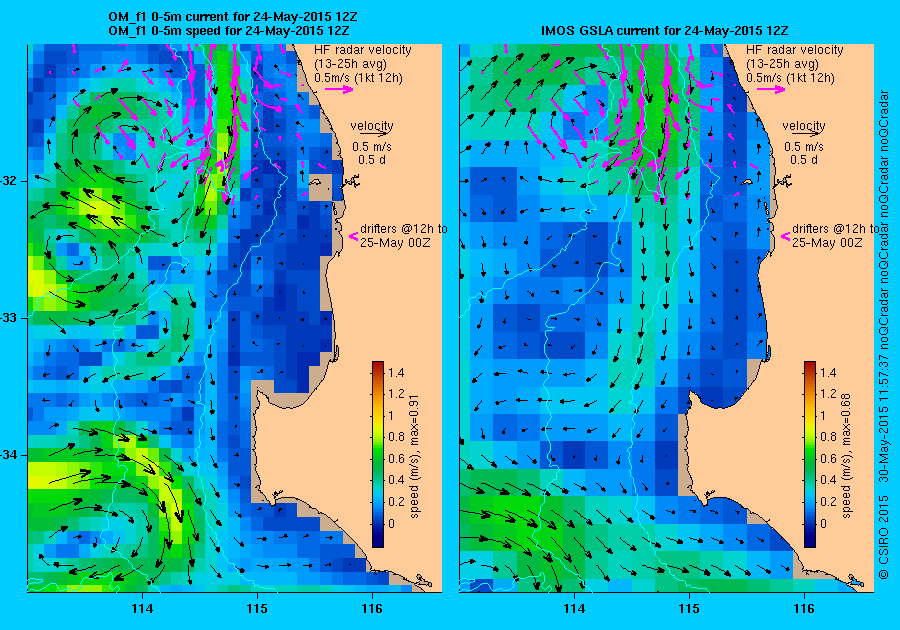Click the 1.2 tick on the IMOS GSLA color bar

tap(828, 394)
